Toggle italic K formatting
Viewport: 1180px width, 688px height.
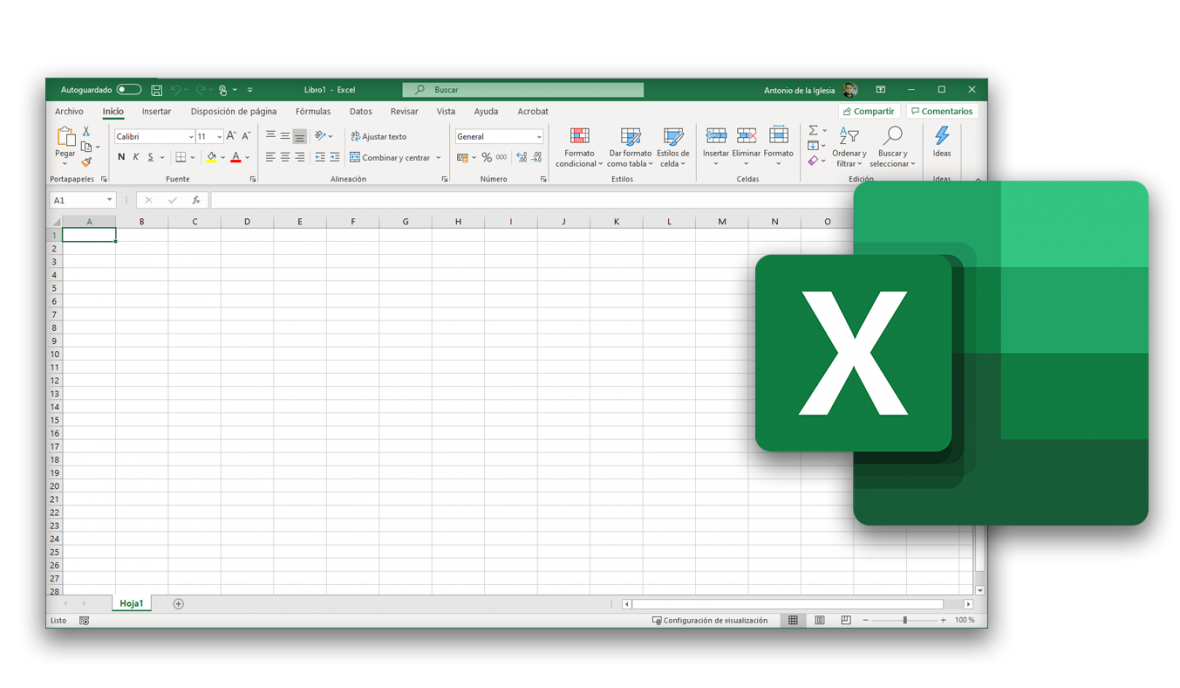(x=136, y=157)
